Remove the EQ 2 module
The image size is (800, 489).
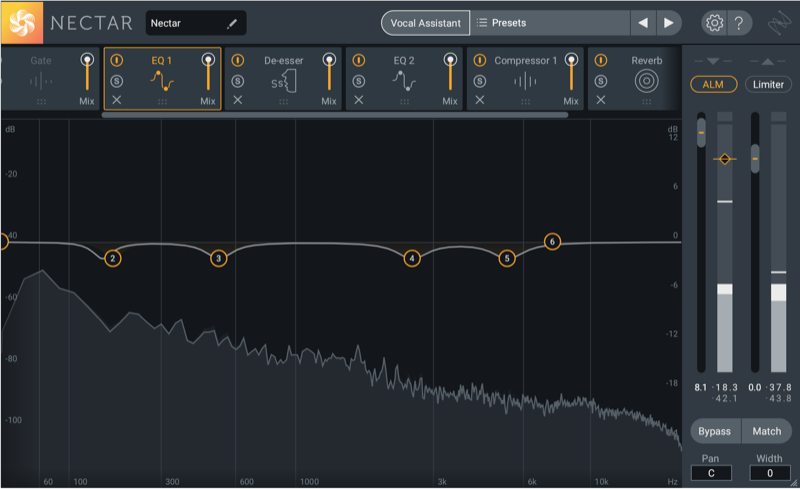pos(359,100)
